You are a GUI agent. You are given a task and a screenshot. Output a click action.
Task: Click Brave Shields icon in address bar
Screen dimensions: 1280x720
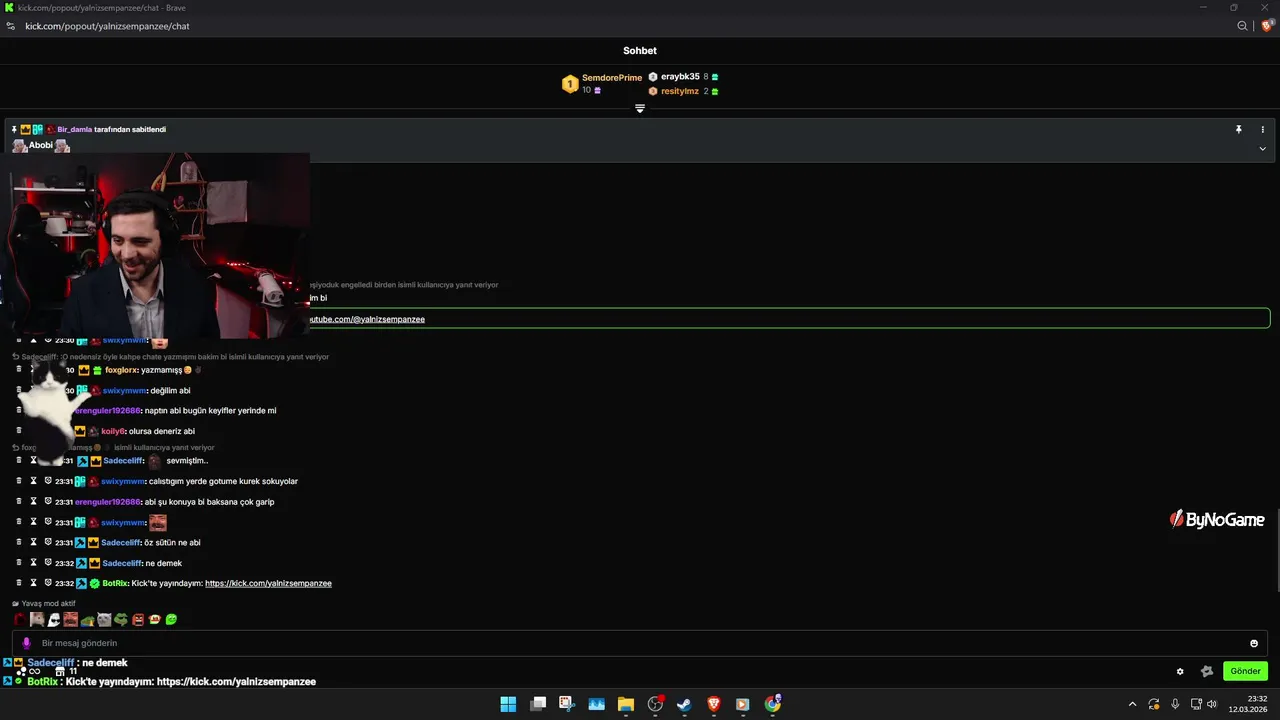pos(1267,26)
